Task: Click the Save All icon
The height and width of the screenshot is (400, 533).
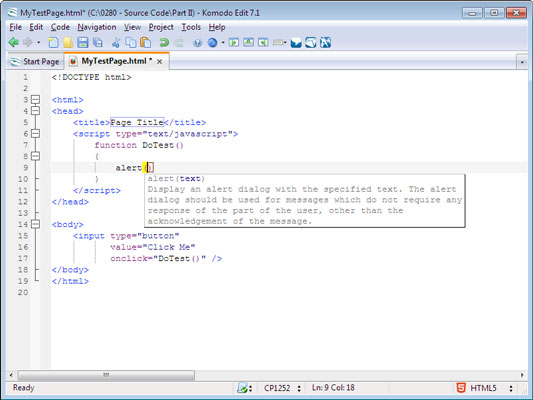Action: point(98,42)
